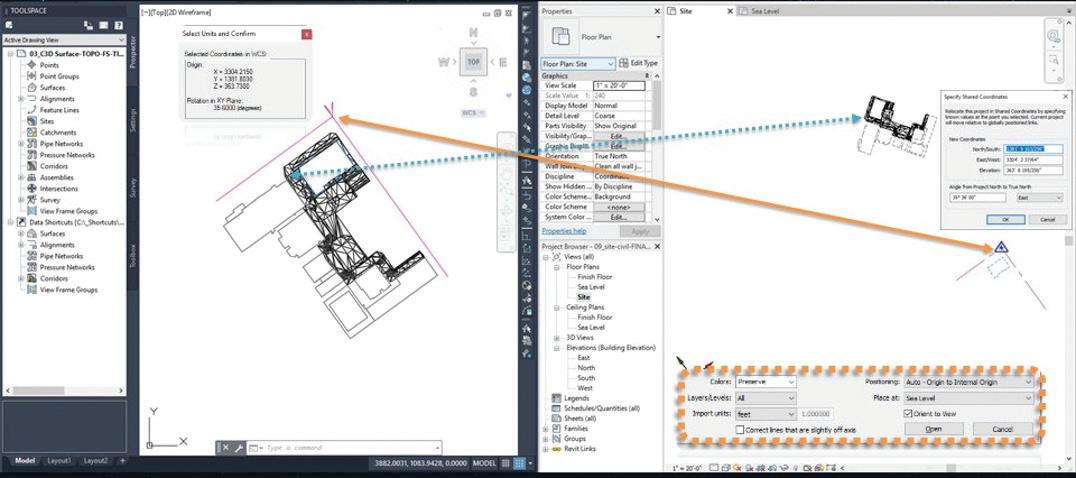Screen dimensions: 1076x478
Task: Click the East/West coordinate input field
Action: 1034,159
